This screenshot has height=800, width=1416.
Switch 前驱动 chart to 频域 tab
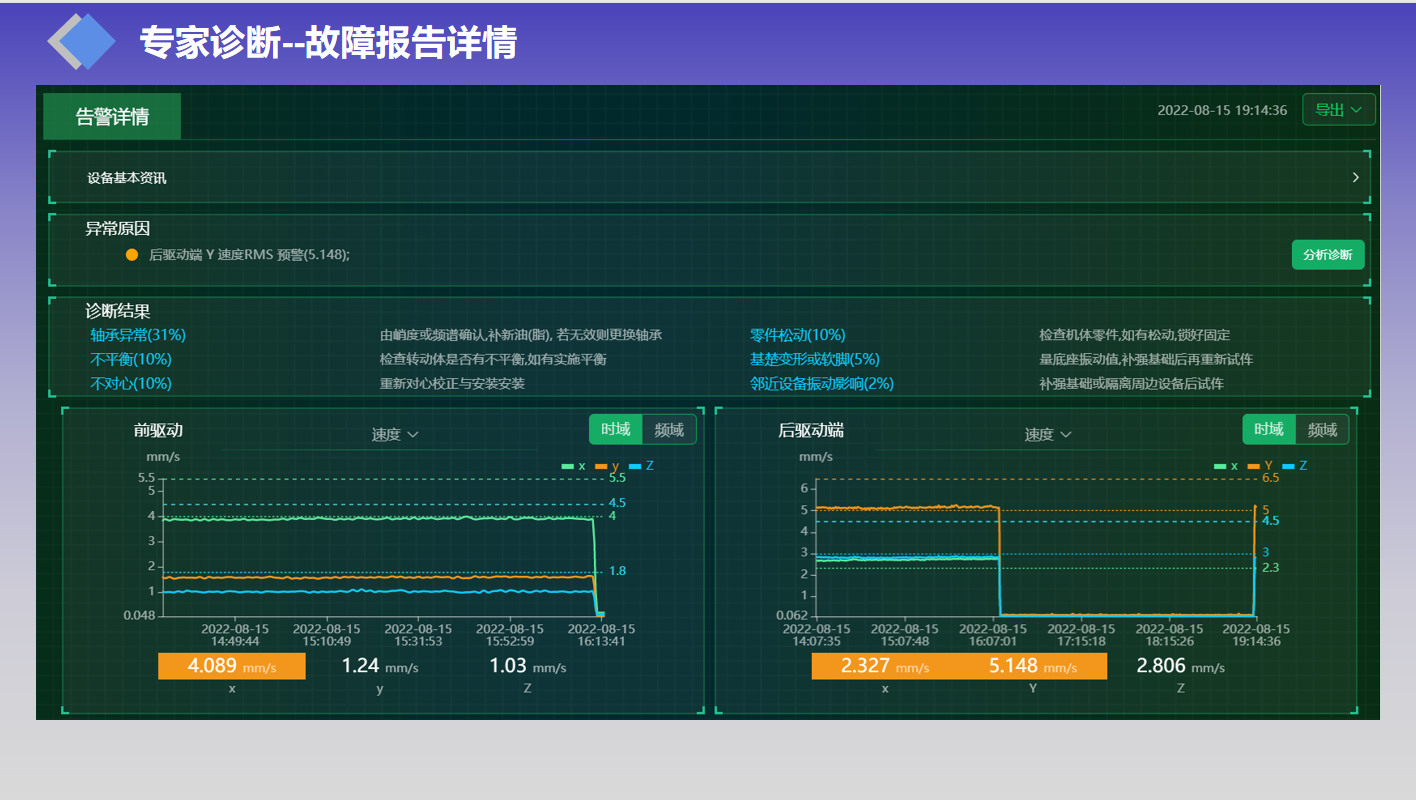tap(669, 430)
